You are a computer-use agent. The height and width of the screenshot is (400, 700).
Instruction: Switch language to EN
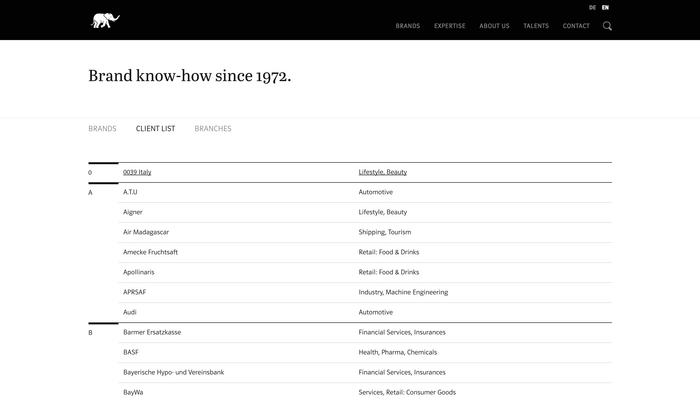coord(605,8)
